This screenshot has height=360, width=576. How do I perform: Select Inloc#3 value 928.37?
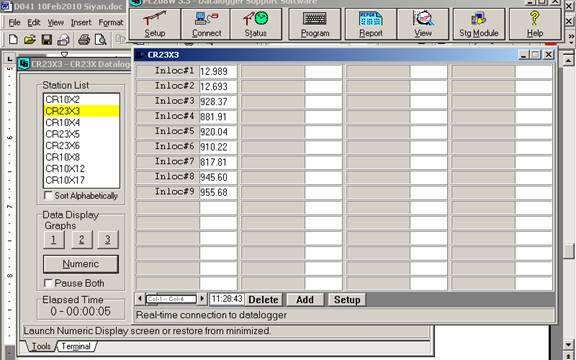(218, 101)
